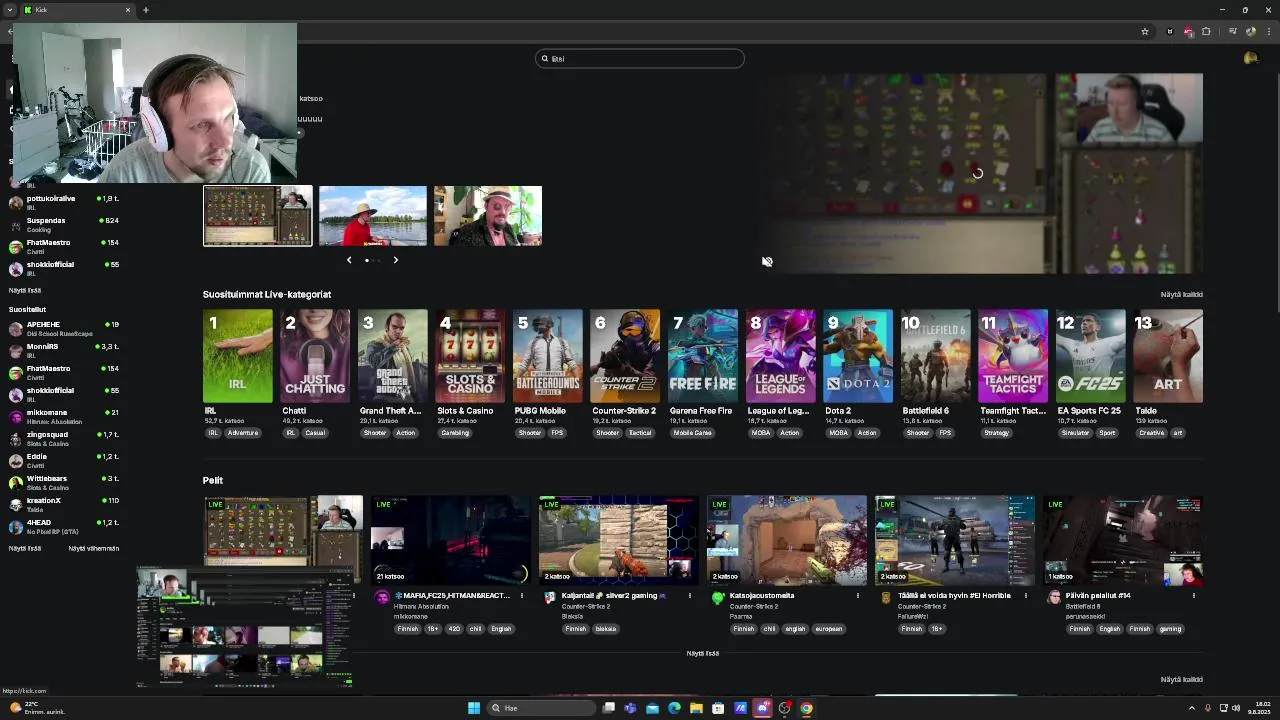Open zingosquad channel in recommended list
This screenshot has height=720, width=1280.
[x=64, y=438]
